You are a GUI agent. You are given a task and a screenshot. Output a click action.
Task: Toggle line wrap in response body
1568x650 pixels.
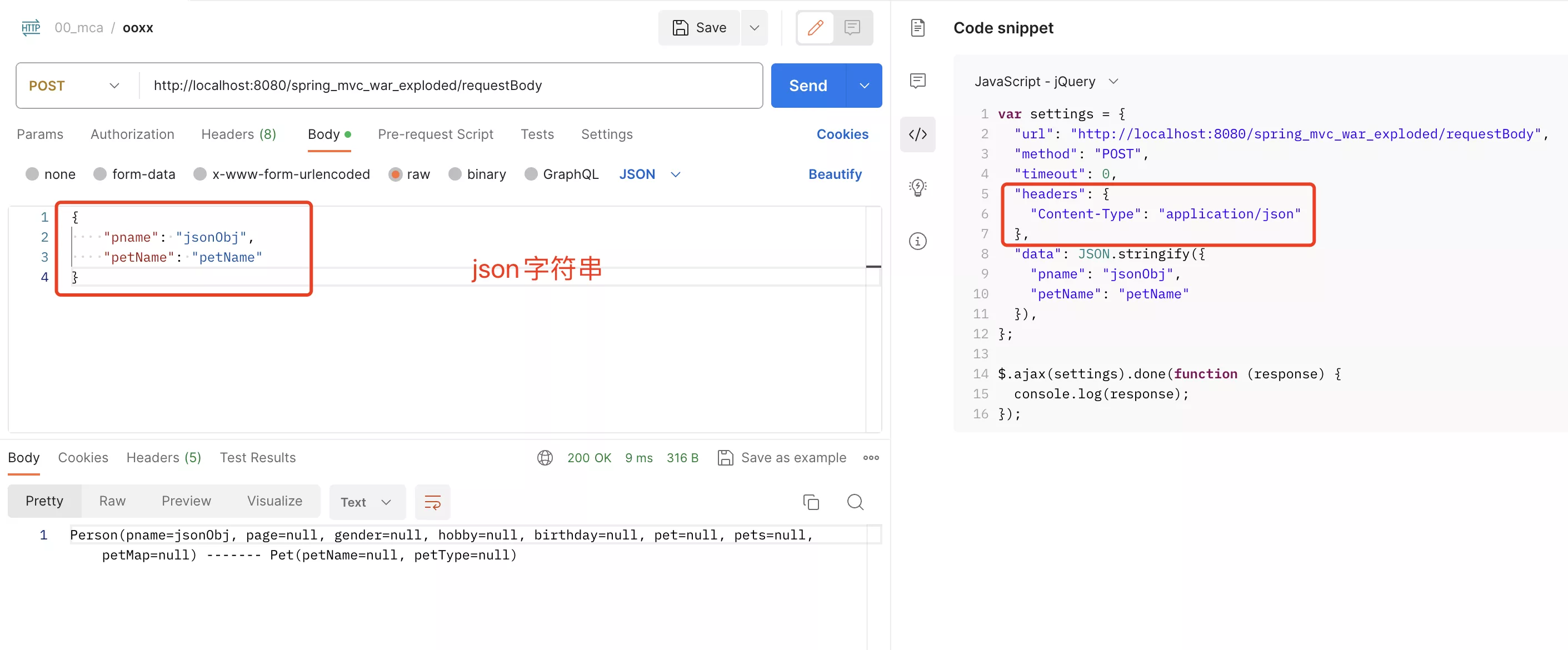[x=432, y=502]
